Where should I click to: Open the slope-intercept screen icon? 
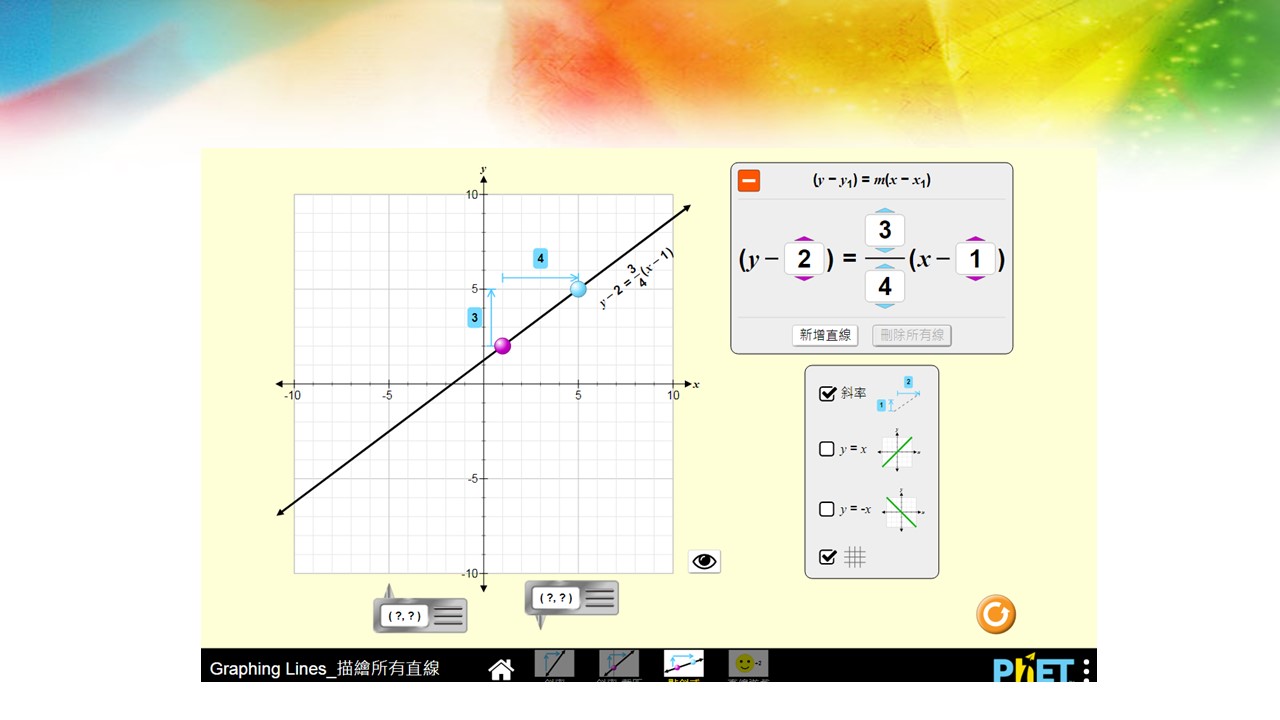point(619,664)
